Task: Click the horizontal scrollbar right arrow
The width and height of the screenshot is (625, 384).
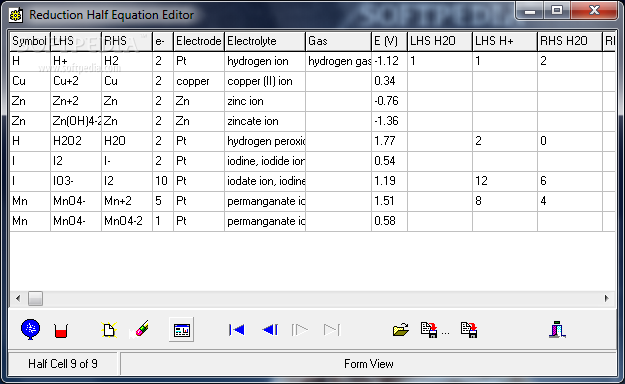Action: [607, 298]
